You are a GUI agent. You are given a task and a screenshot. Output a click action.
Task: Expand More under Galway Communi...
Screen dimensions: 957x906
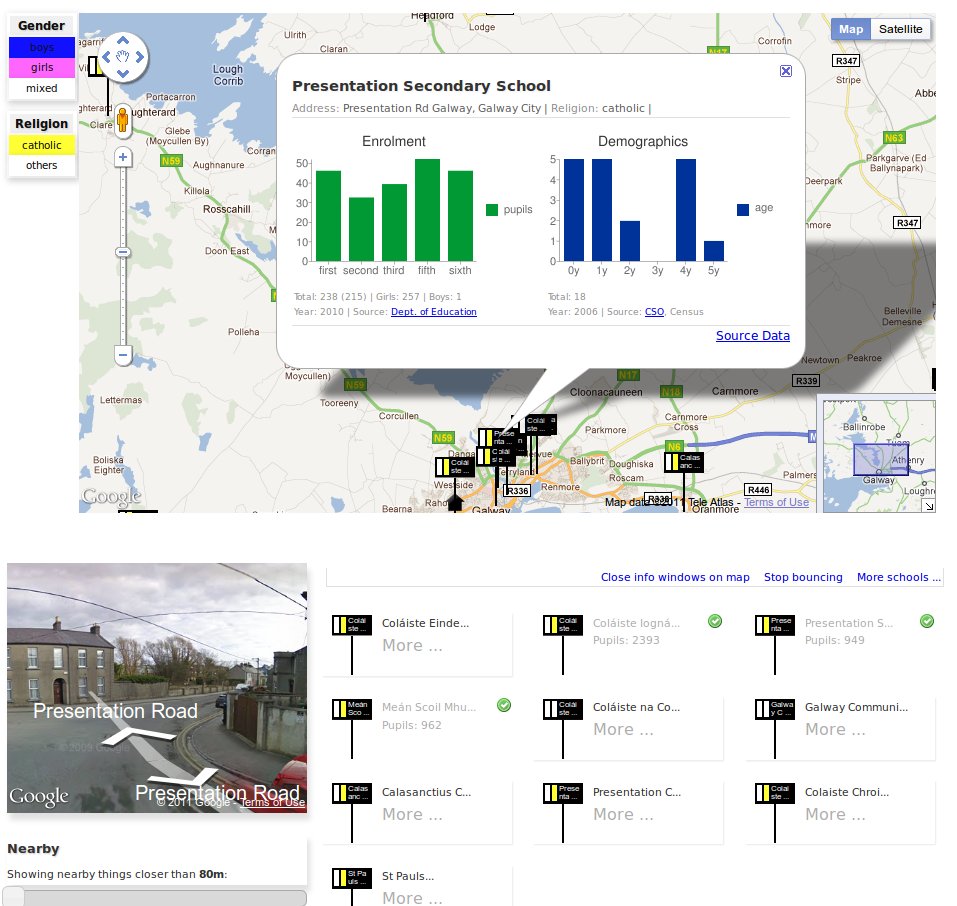pos(835,730)
